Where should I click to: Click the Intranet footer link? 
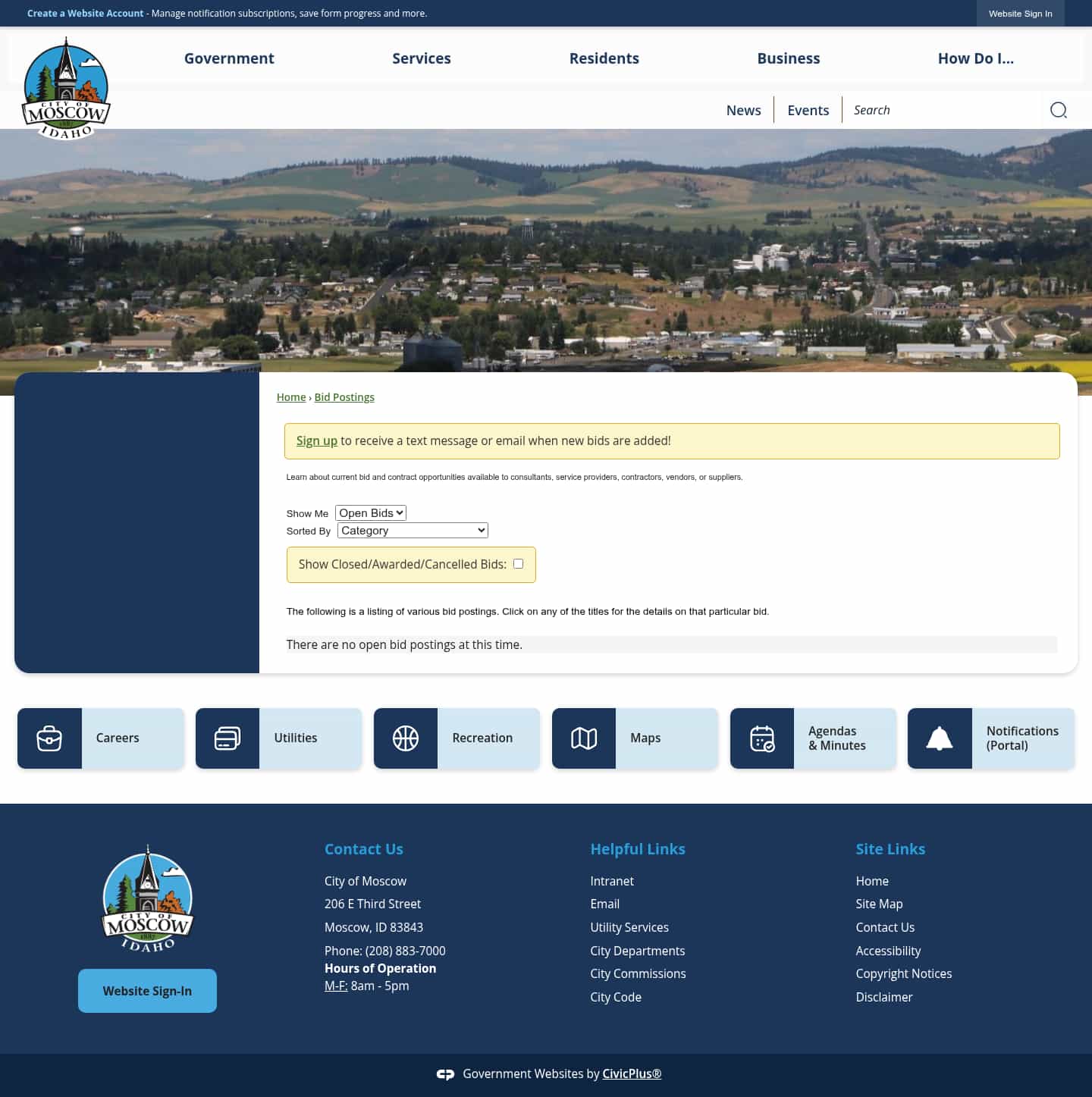tap(612, 881)
